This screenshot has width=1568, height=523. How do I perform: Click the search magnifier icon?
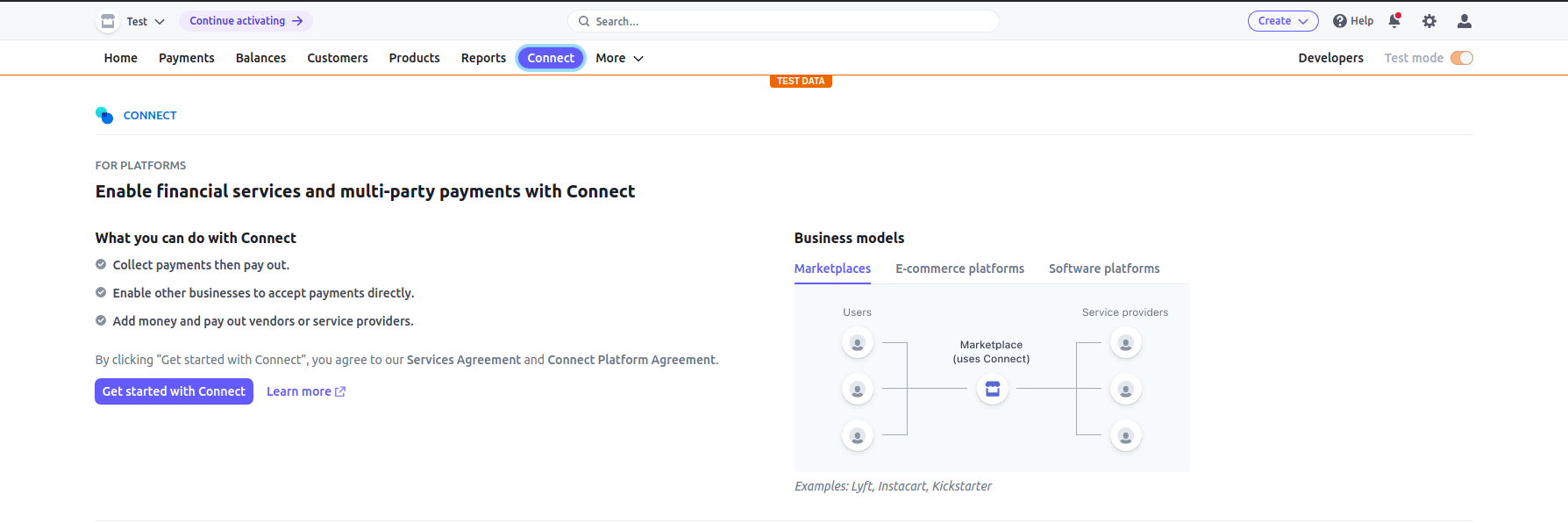click(584, 21)
